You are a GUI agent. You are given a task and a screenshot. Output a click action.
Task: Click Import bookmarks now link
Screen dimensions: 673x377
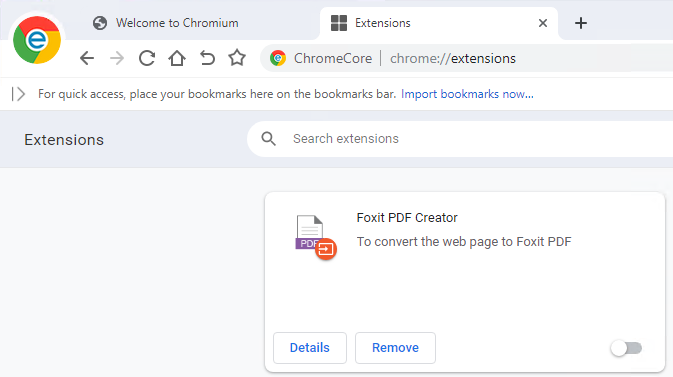point(467,94)
